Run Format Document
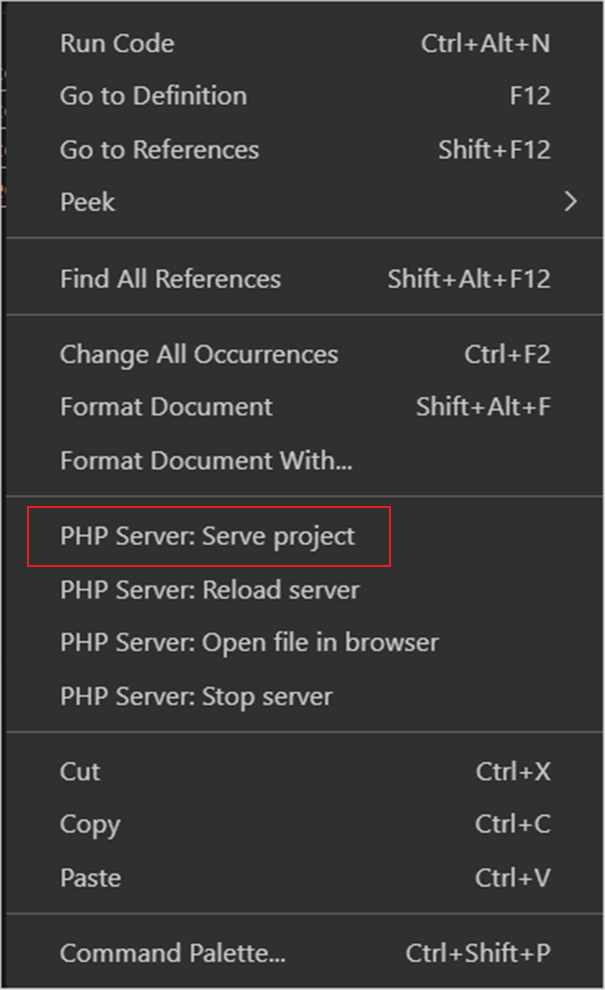Image resolution: width=605 pixels, height=990 pixels. (165, 407)
